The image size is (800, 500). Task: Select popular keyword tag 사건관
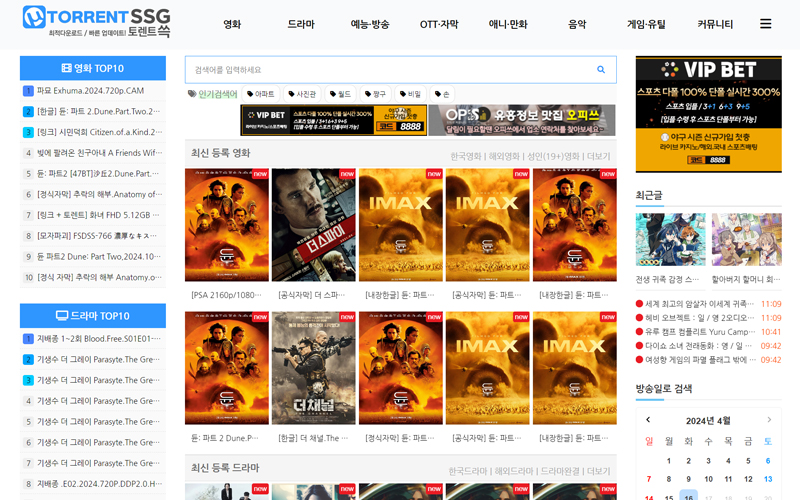pos(302,94)
